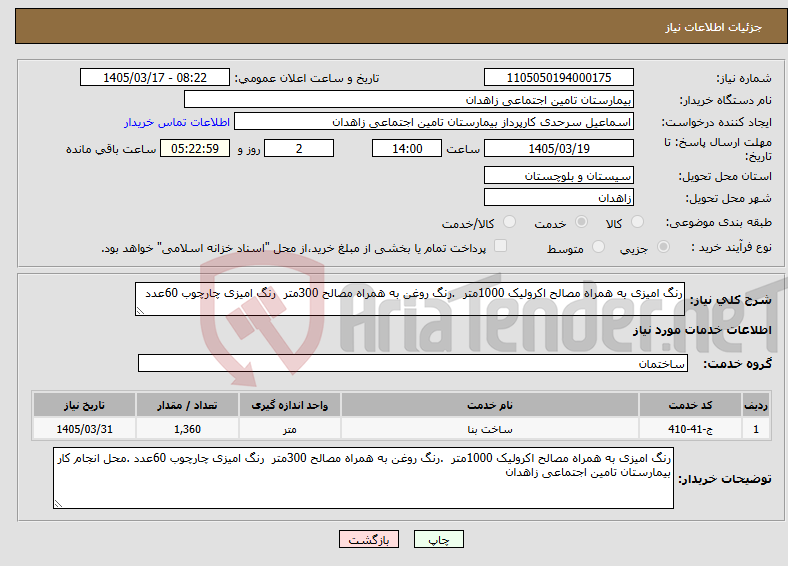This screenshot has width=788, height=566.
Task: Click the ساعت باقی مانده label
Action: click(x=111, y=149)
